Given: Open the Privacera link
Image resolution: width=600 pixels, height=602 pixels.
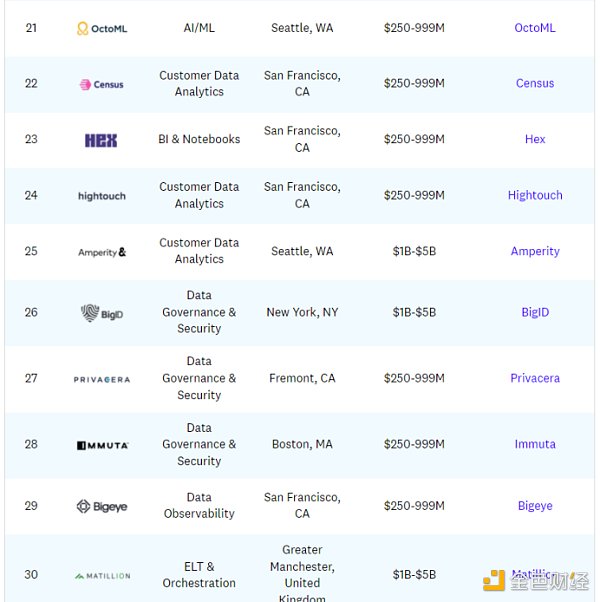Looking at the screenshot, I should point(535,378).
